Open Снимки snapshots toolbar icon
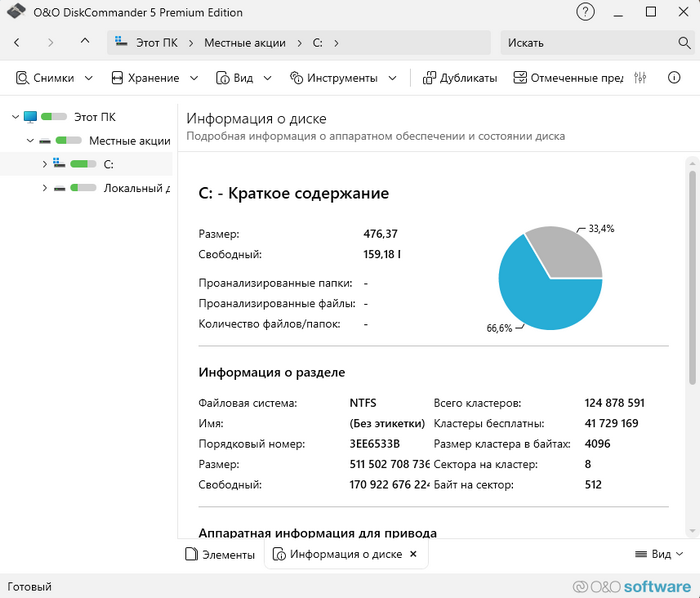Image resolution: width=700 pixels, height=598 pixels. pos(22,78)
